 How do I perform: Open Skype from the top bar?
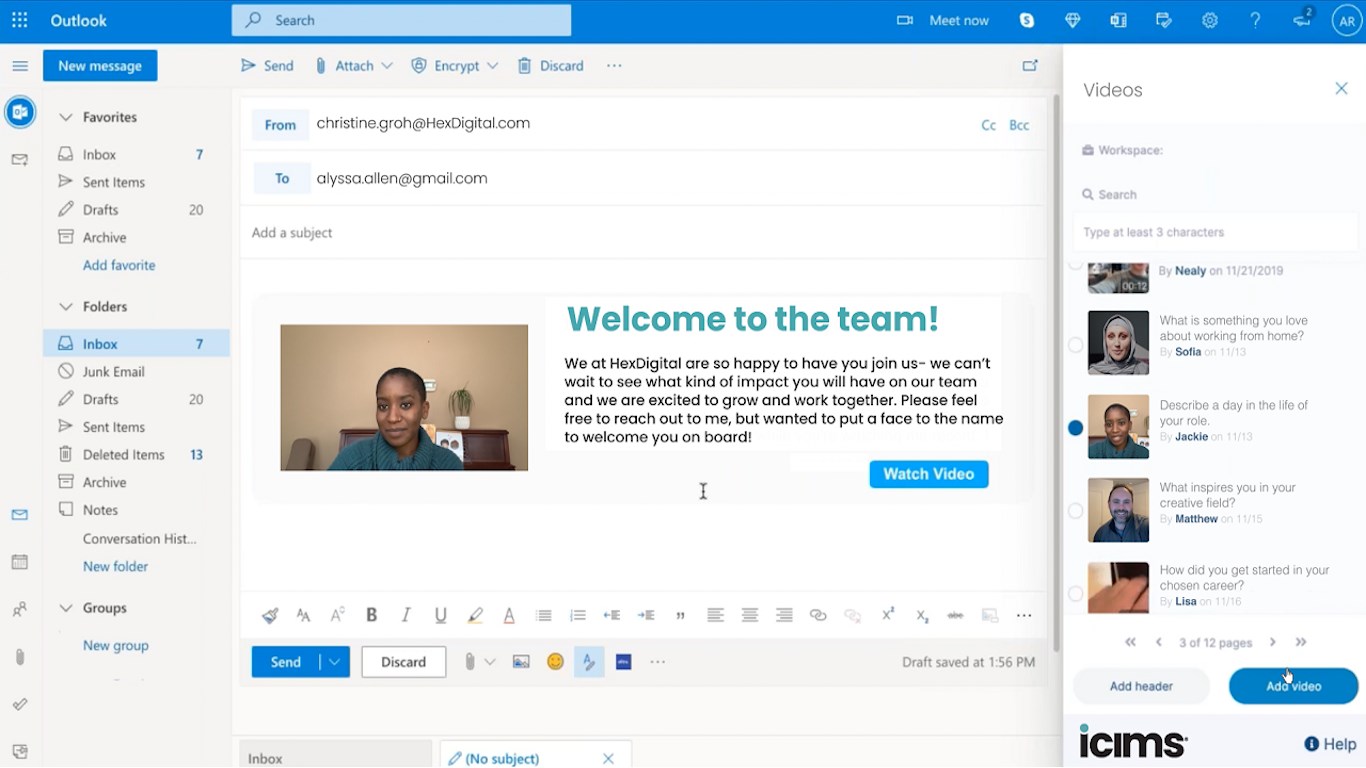1027,20
